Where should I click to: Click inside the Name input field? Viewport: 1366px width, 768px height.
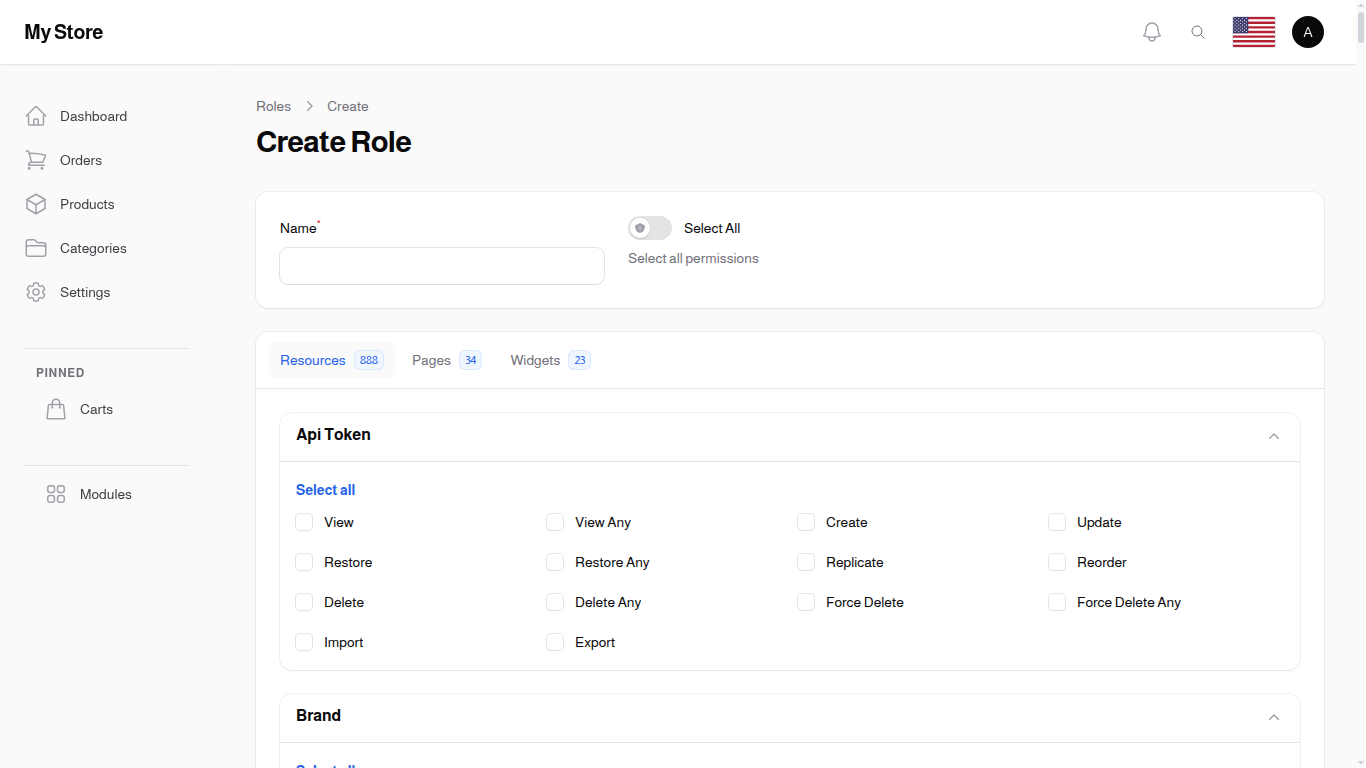click(441, 266)
